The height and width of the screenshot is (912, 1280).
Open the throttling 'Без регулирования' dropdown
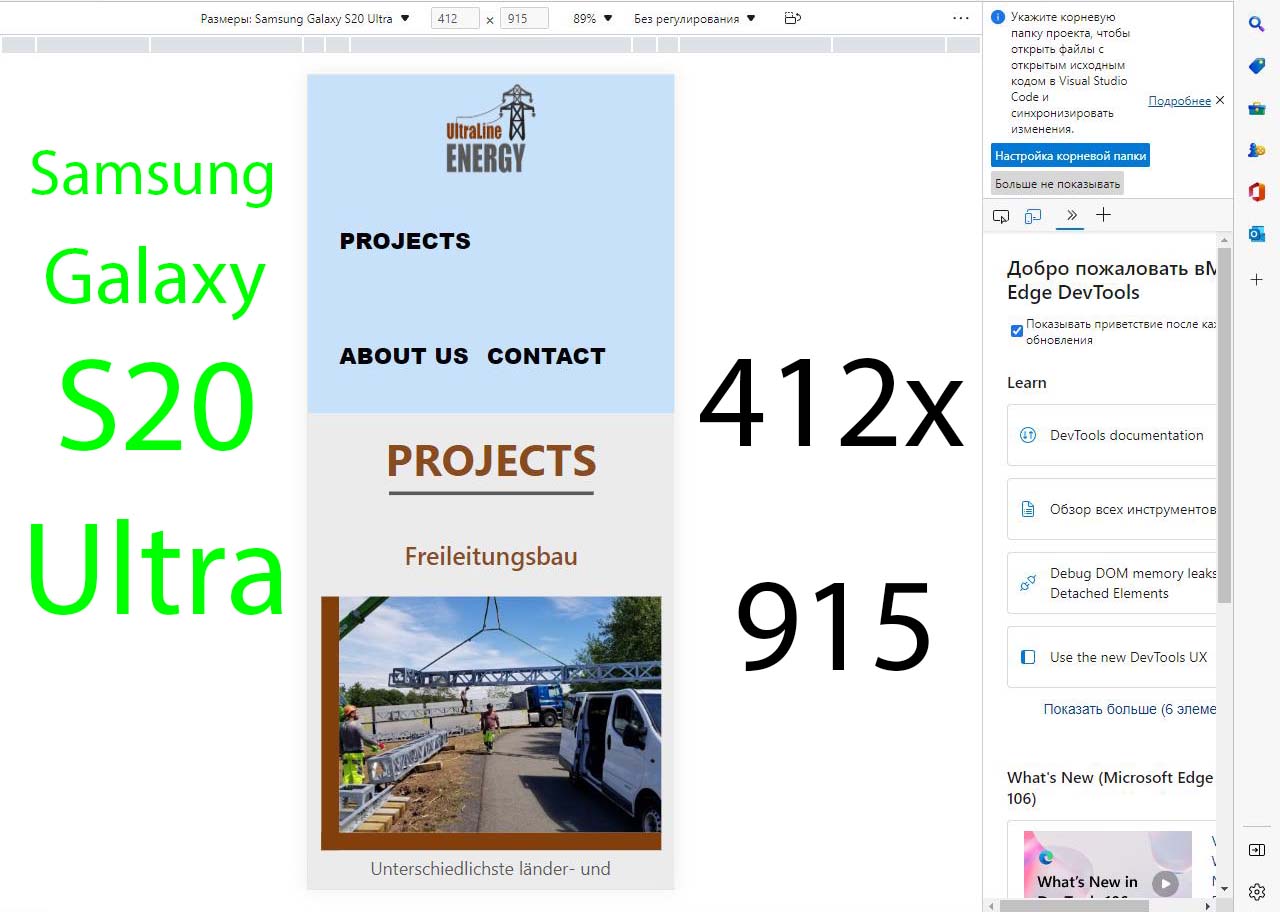point(694,18)
